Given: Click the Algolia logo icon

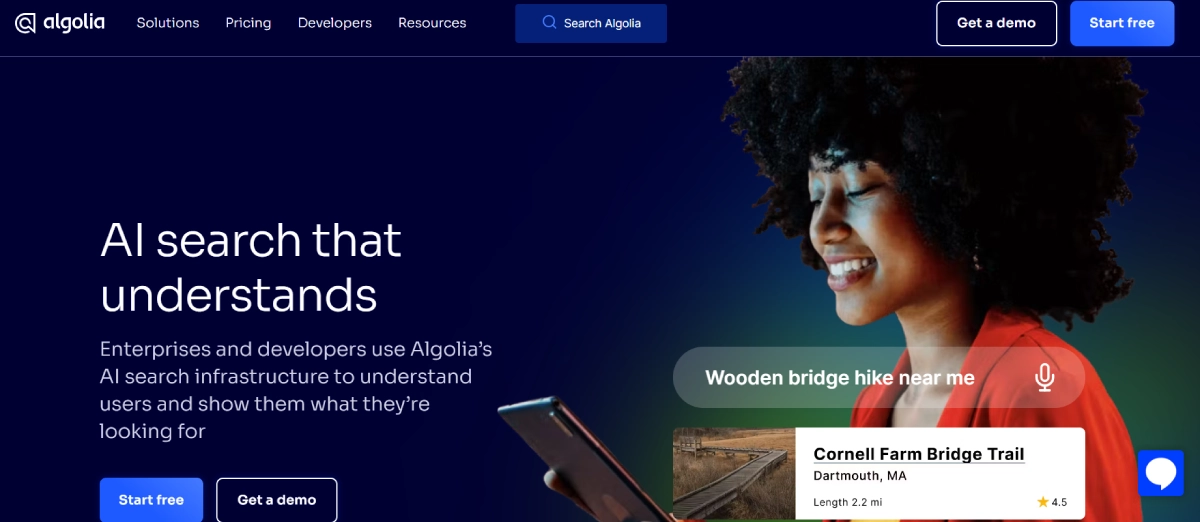Looking at the screenshot, I should pos(26,23).
